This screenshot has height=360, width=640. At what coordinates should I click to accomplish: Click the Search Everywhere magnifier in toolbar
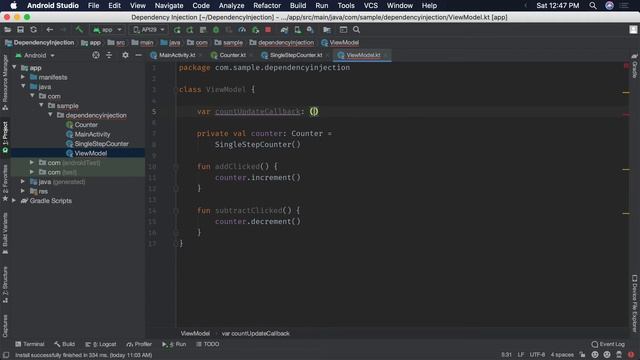click(x=356, y=30)
